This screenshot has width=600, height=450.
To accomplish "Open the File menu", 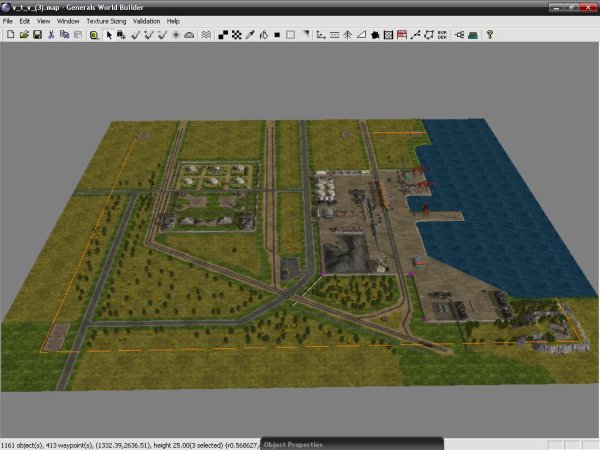I will [x=8, y=21].
